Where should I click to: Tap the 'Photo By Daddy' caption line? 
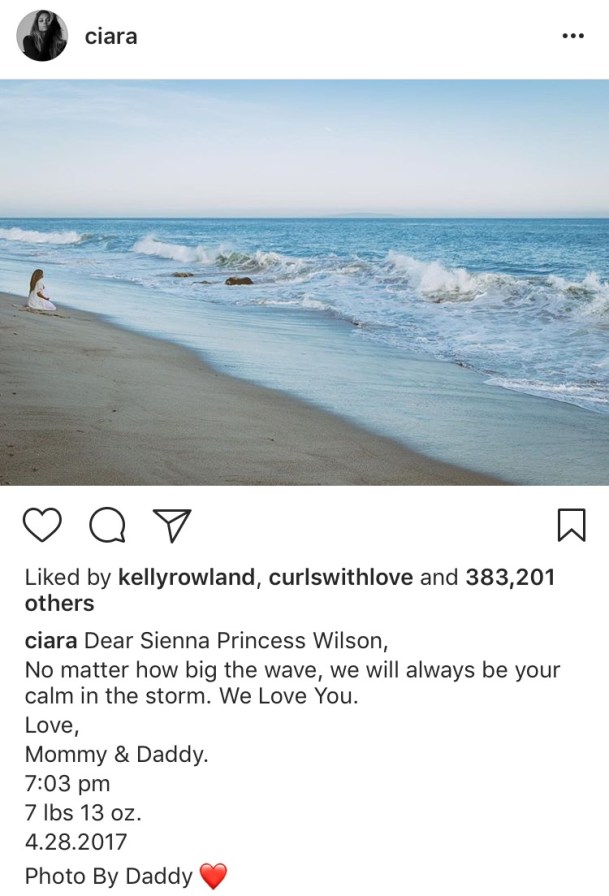[109, 876]
